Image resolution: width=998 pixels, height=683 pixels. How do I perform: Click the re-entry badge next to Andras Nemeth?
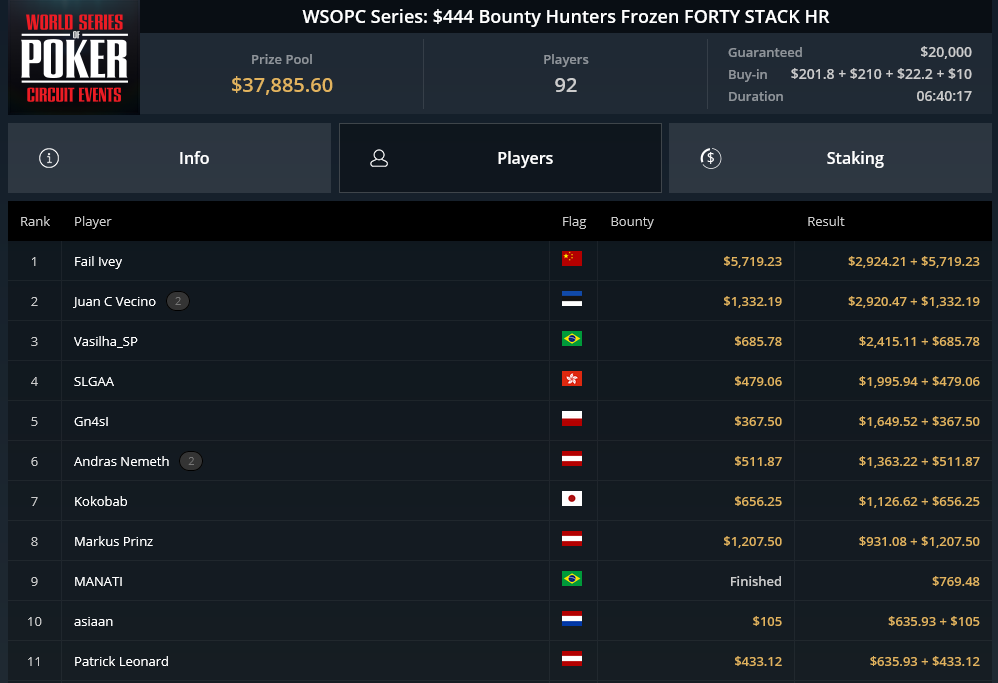tap(191, 461)
